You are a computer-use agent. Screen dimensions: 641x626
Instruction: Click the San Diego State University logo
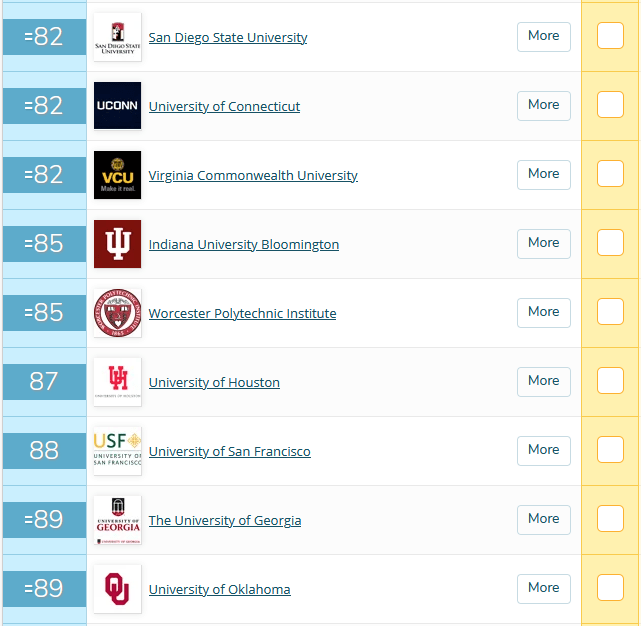click(x=117, y=37)
